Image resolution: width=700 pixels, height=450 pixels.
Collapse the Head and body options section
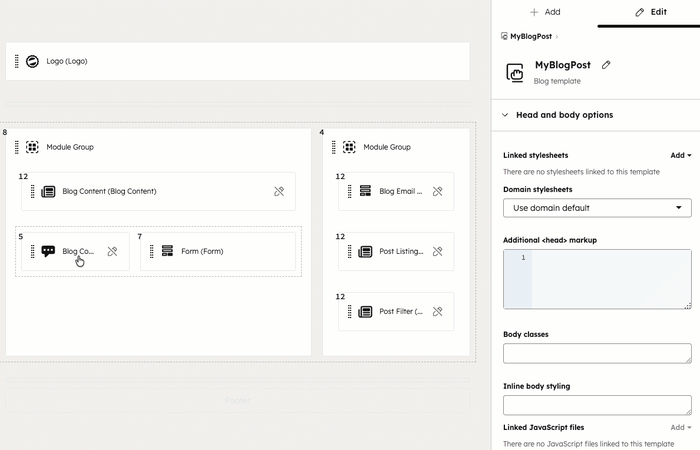(x=506, y=115)
